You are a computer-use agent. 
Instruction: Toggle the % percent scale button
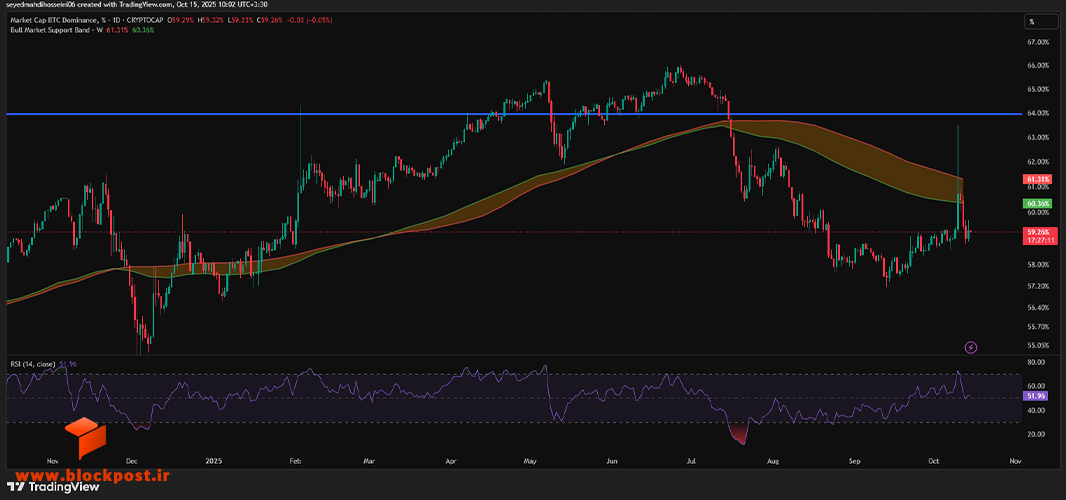[x=1041, y=22]
